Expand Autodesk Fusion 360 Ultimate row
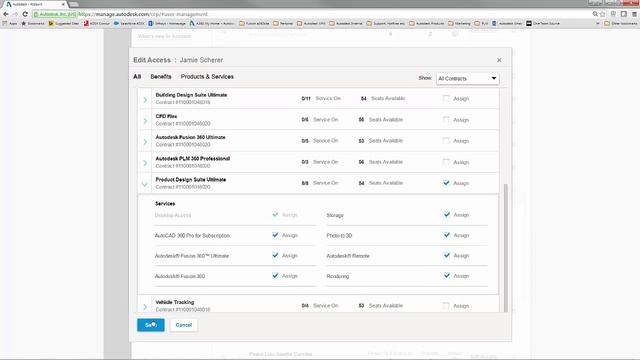Viewport: 640px width, 360px height. pyautogui.click(x=145, y=142)
